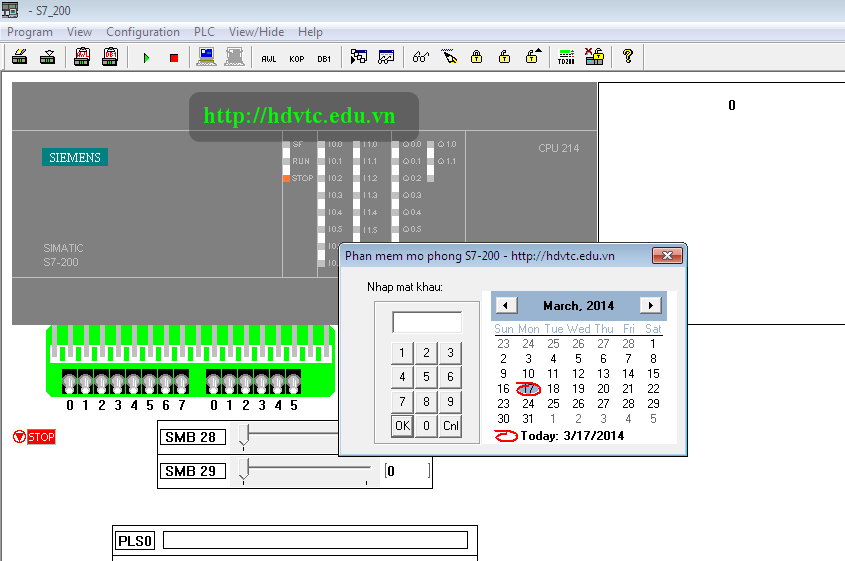Click the SIEMENS logo on the PLC

[75, 157]
